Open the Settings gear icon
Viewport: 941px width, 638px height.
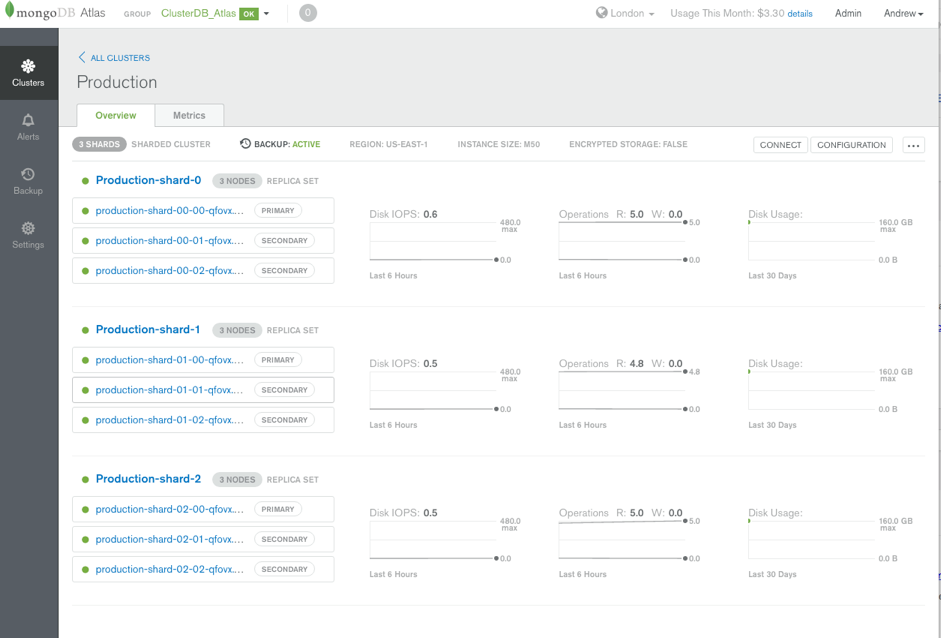click(28, 228)
